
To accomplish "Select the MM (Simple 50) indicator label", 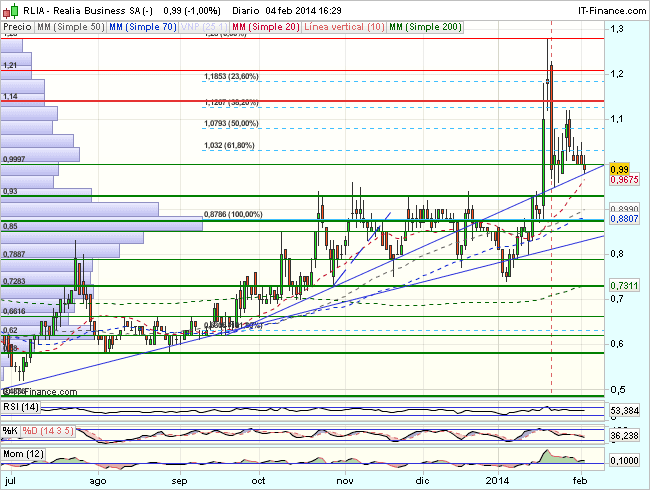I will [x=70, y=27].
